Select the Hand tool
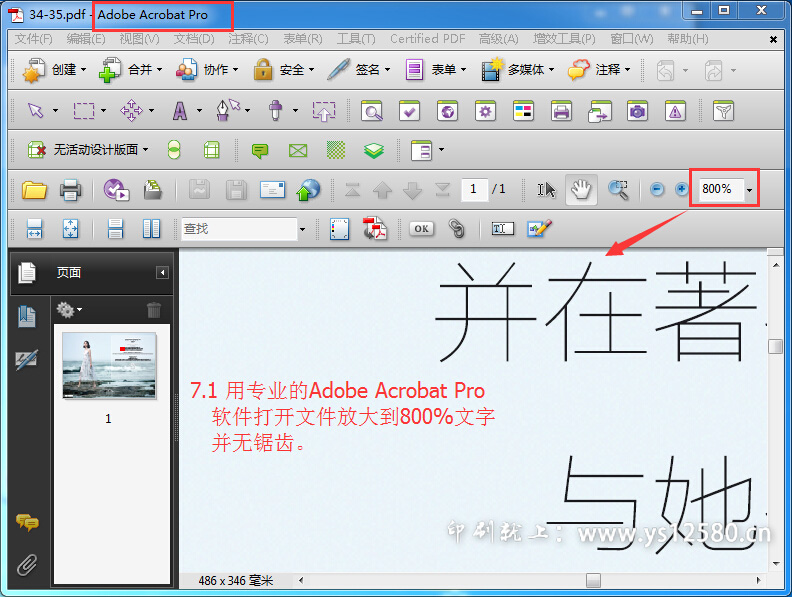Screen dimensions: 792x597 click(580, 189)
